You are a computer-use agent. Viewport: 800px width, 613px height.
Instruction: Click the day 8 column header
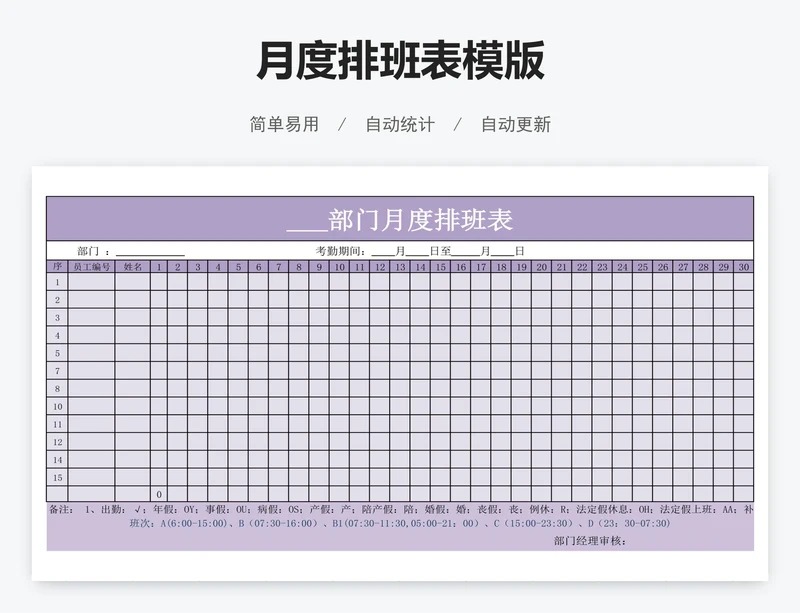click(x=299, y=266)
